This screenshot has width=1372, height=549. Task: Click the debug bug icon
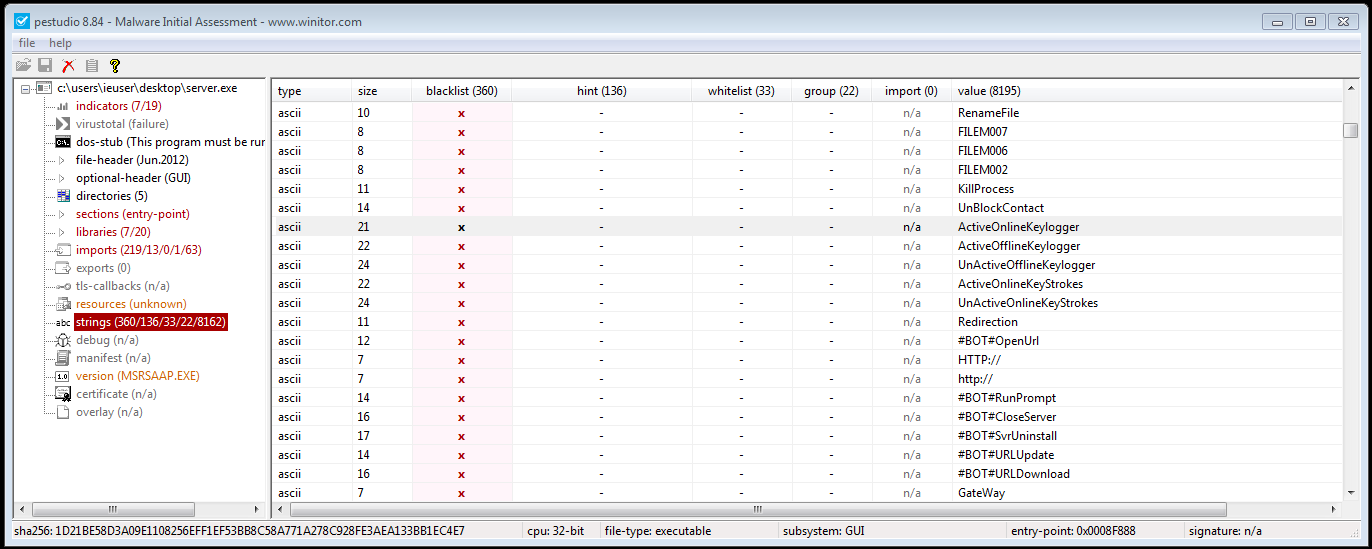(x=62, y=340)
